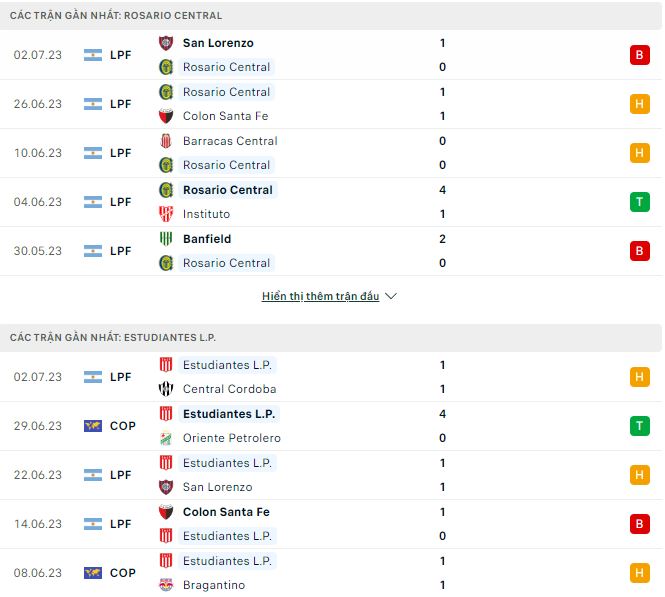Click the Argentina flag on 04.06.23 match

pos(93,202)
